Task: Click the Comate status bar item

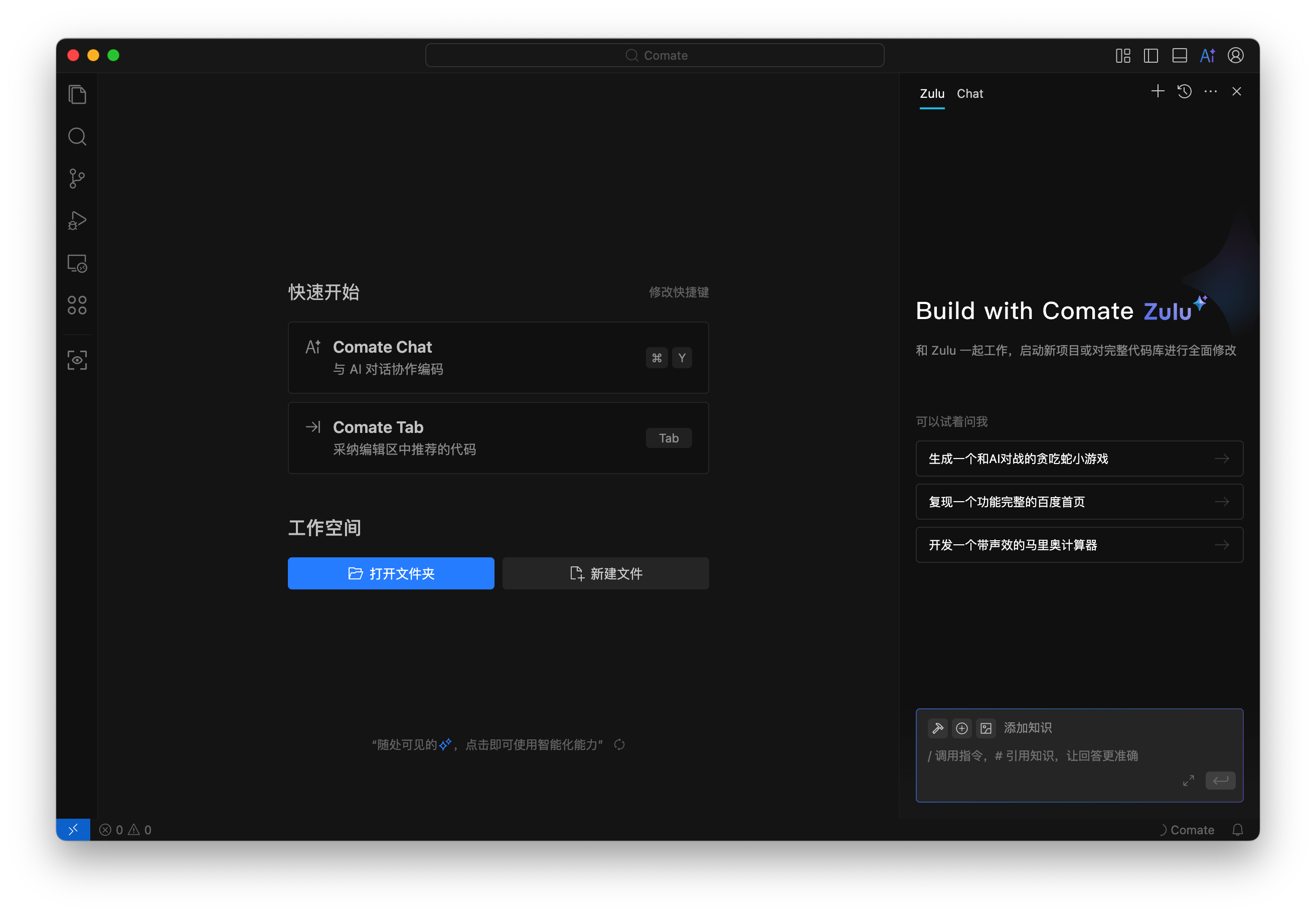Action: click(x=1186, y=830)
